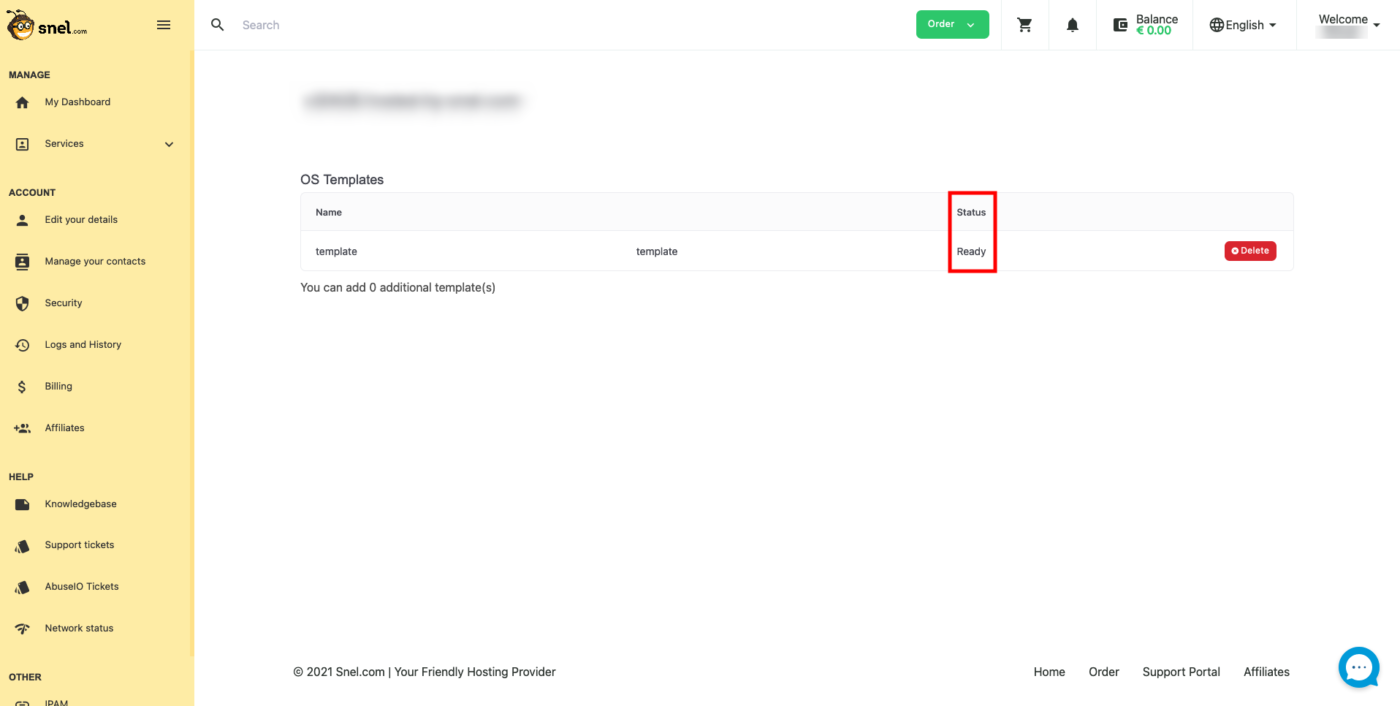Image resolution: width=1400 pixels, height=706 pixels.
Task: Open Network status in sidebar
Action: click(x=78, y=628)
